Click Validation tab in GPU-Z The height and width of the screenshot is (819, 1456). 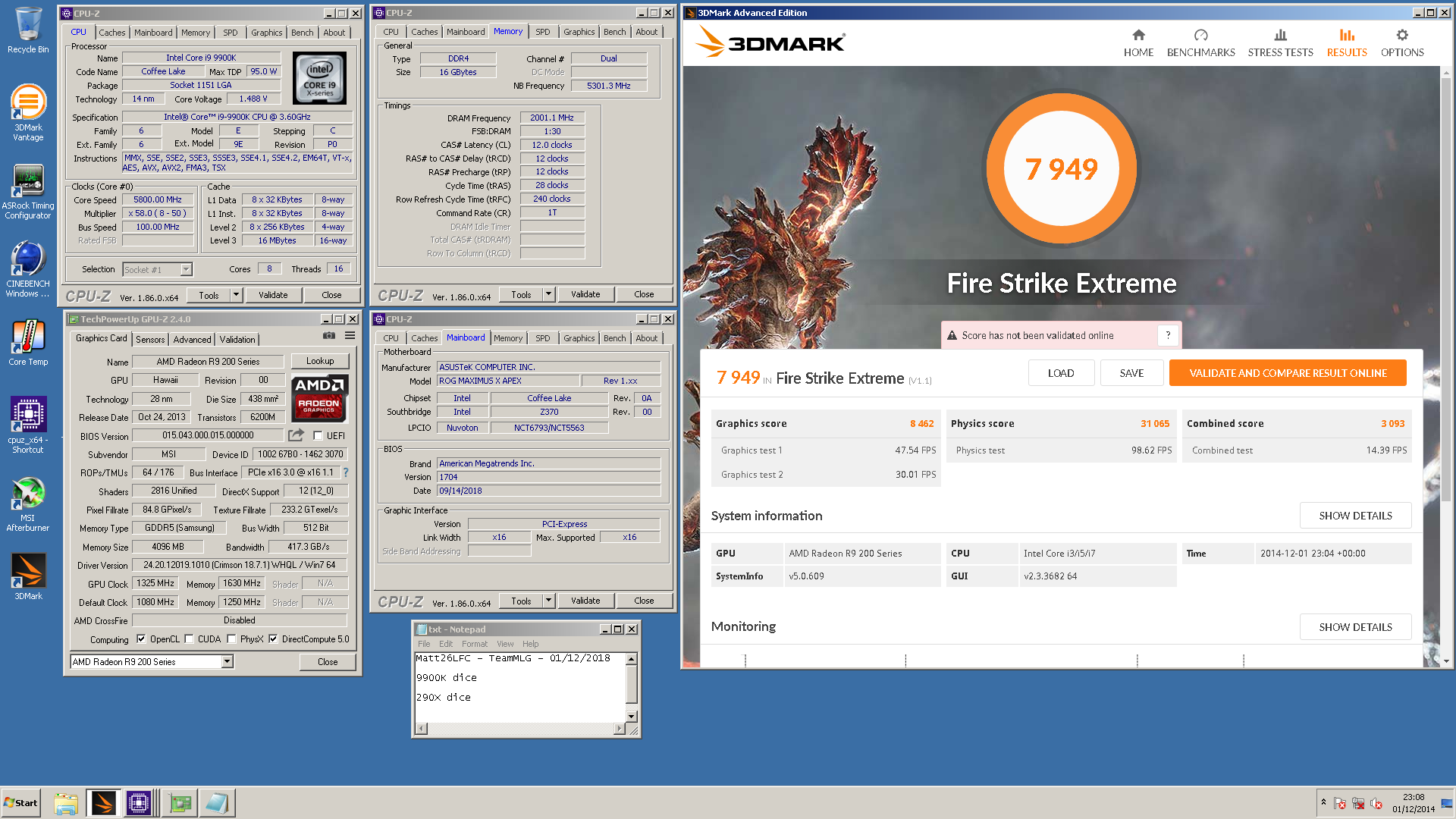tap(237, 340)
